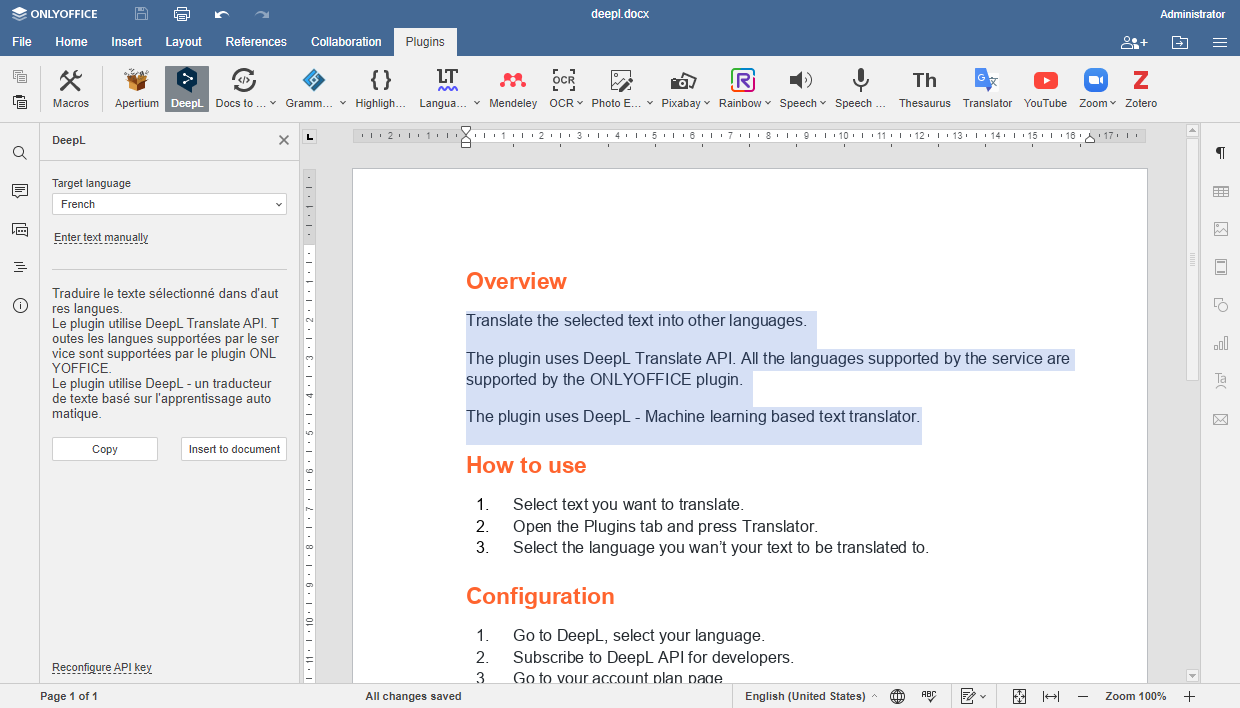Open Highlight code plugin
The image size is (1240, 708).
[x=381, y=89]
